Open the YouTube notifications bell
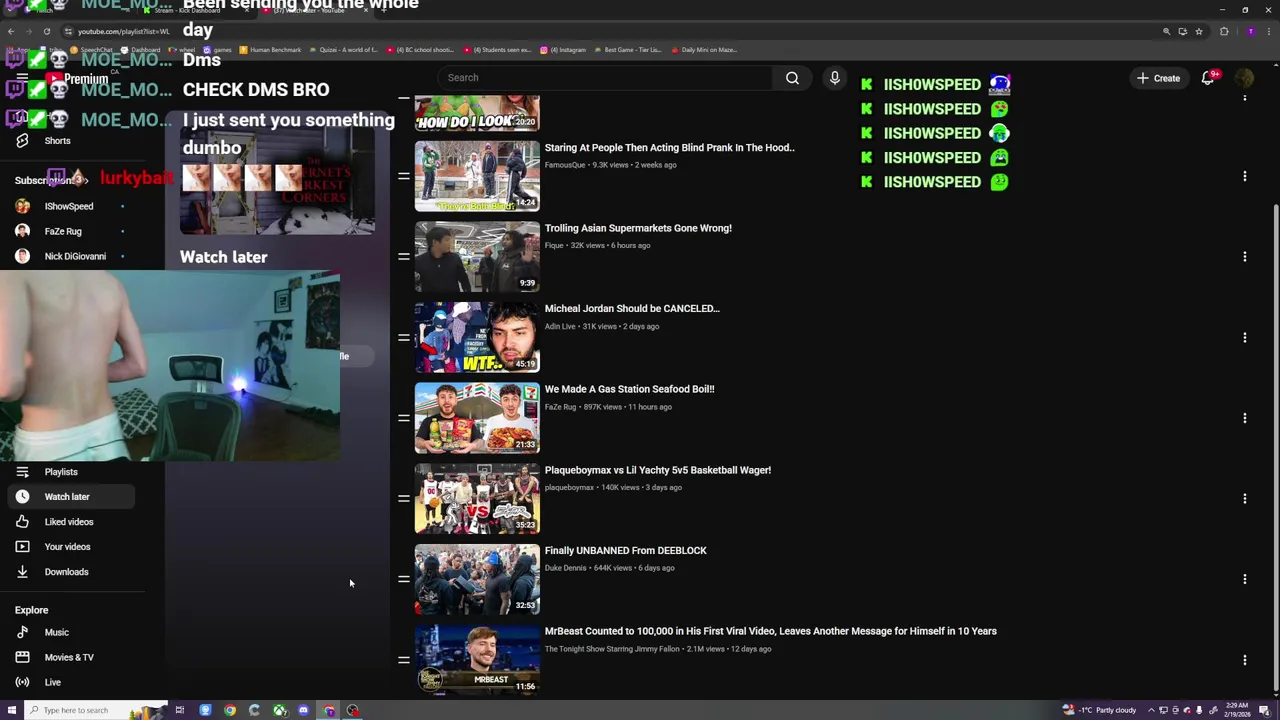 coord(1208,78)
